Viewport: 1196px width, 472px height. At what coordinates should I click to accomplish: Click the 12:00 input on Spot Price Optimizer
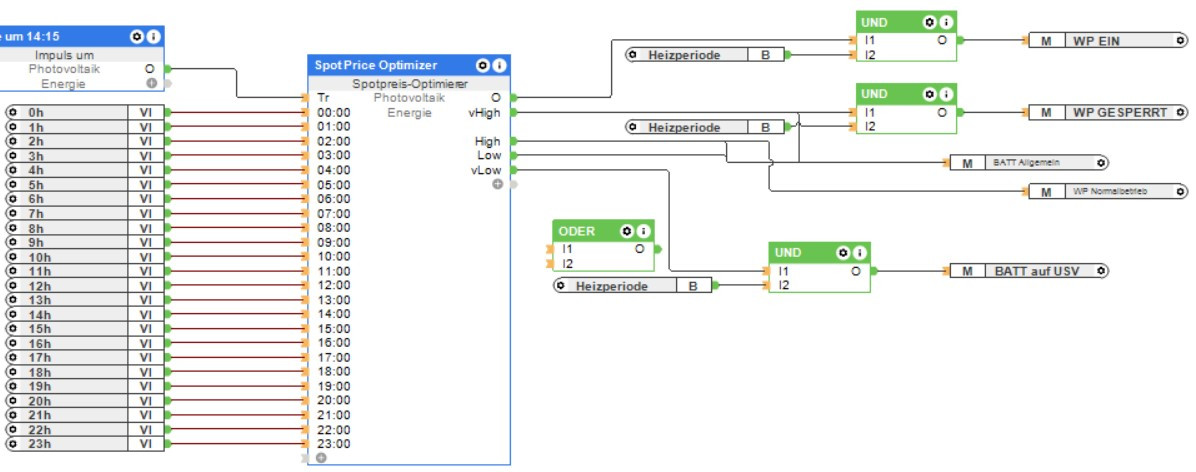tap(333, 285)
